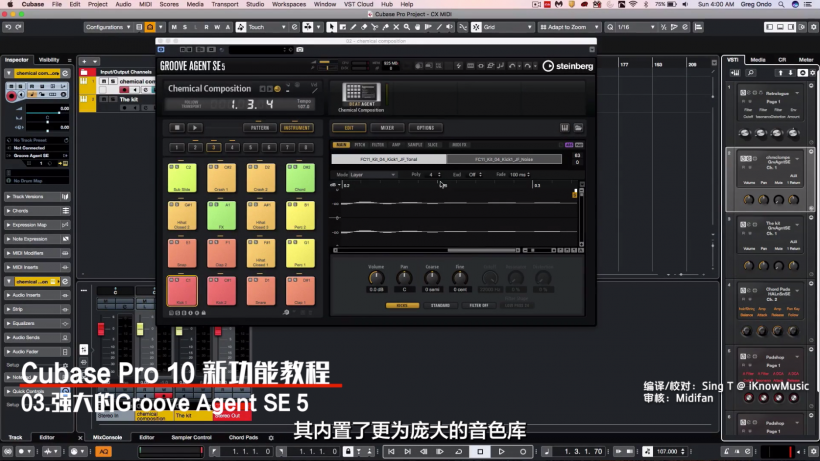Select the Draw pencil tool
Image resolution: width=820 pixels, height=461 pixels.
tap(354, 27)
